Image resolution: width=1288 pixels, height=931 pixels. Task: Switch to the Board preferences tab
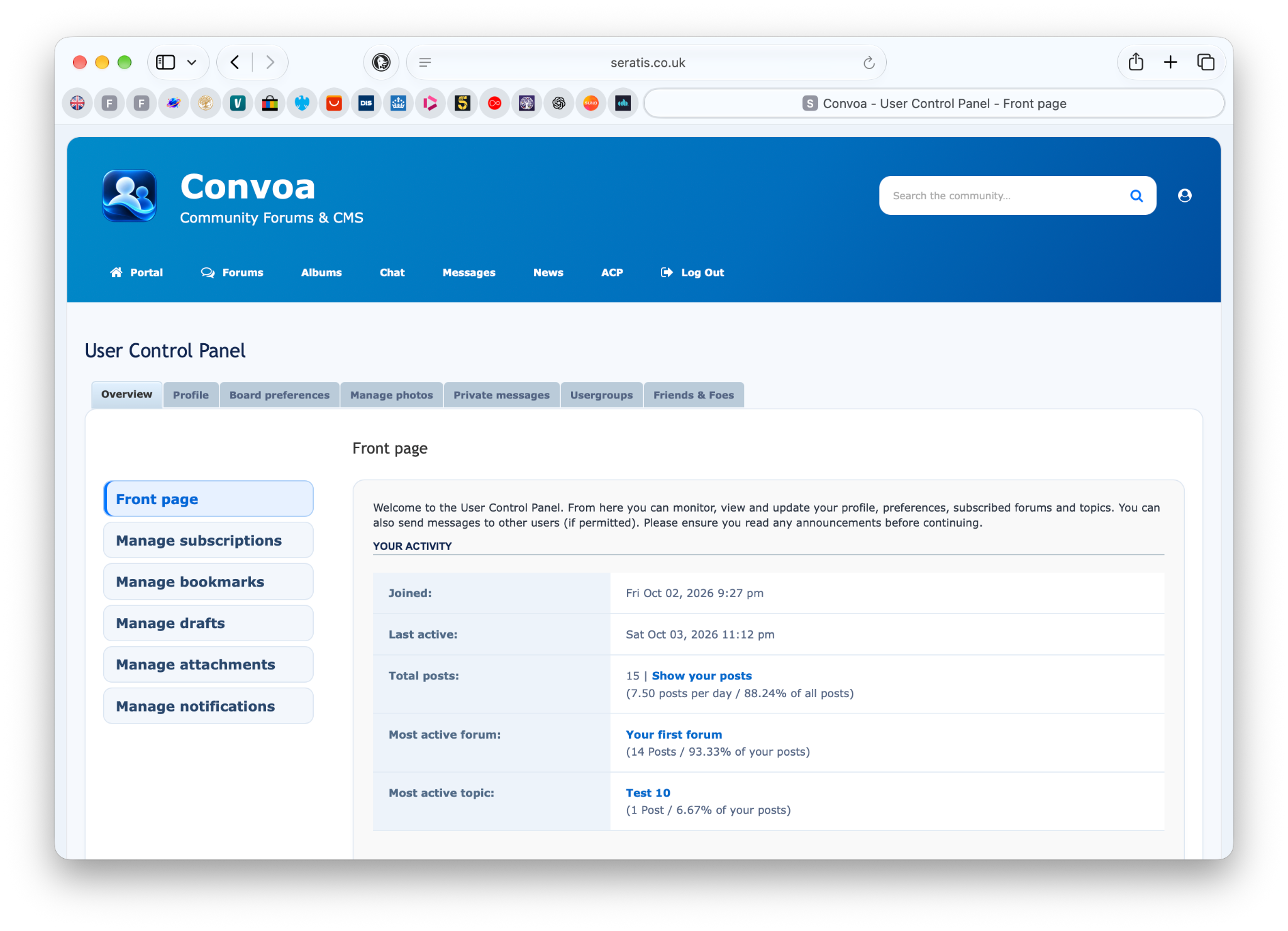coord(279,395)
